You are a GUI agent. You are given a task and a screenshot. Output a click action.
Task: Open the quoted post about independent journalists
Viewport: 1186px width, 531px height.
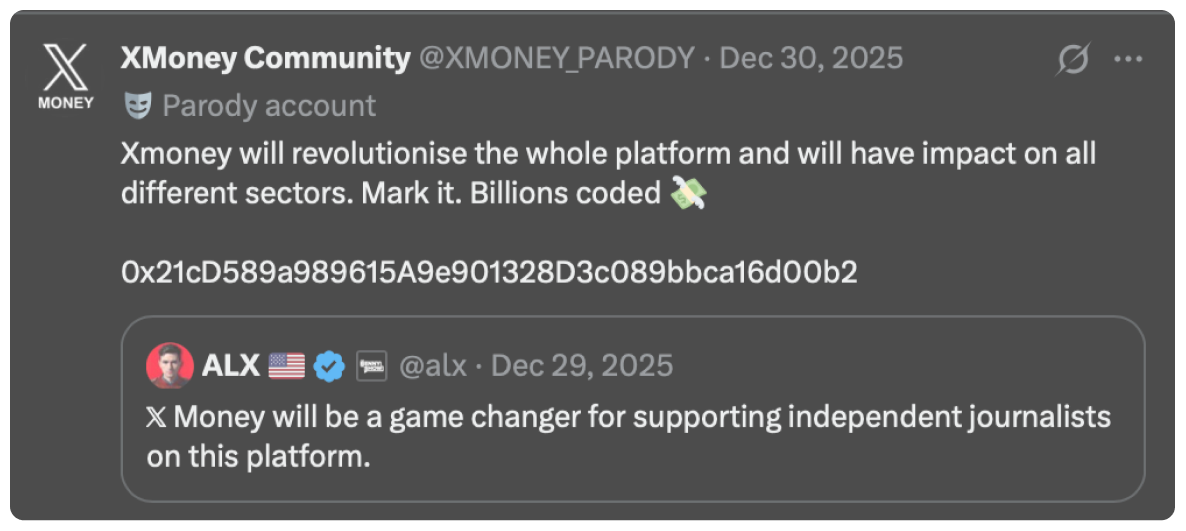tap(630, 436)
